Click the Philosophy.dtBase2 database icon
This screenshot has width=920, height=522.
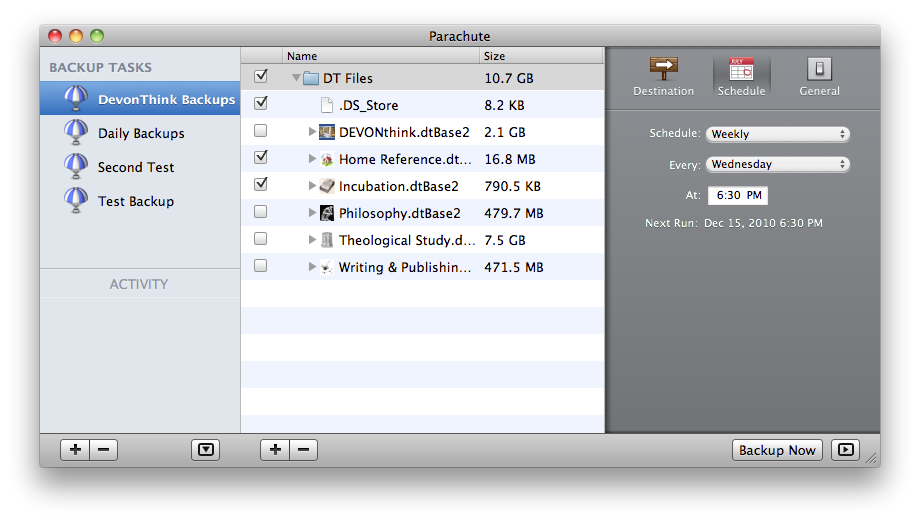point(327,213)
